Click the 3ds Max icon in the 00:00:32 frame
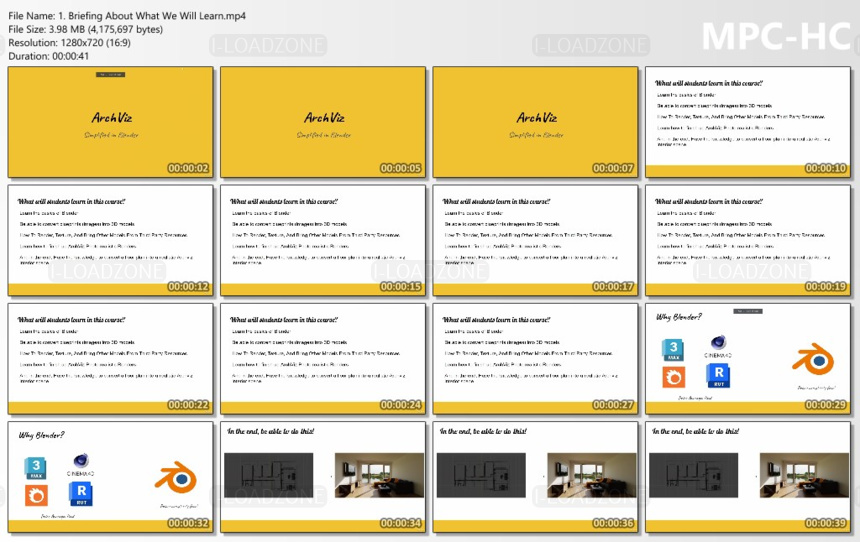Screen dimensions: 860x542 click(x=36, y=468)
